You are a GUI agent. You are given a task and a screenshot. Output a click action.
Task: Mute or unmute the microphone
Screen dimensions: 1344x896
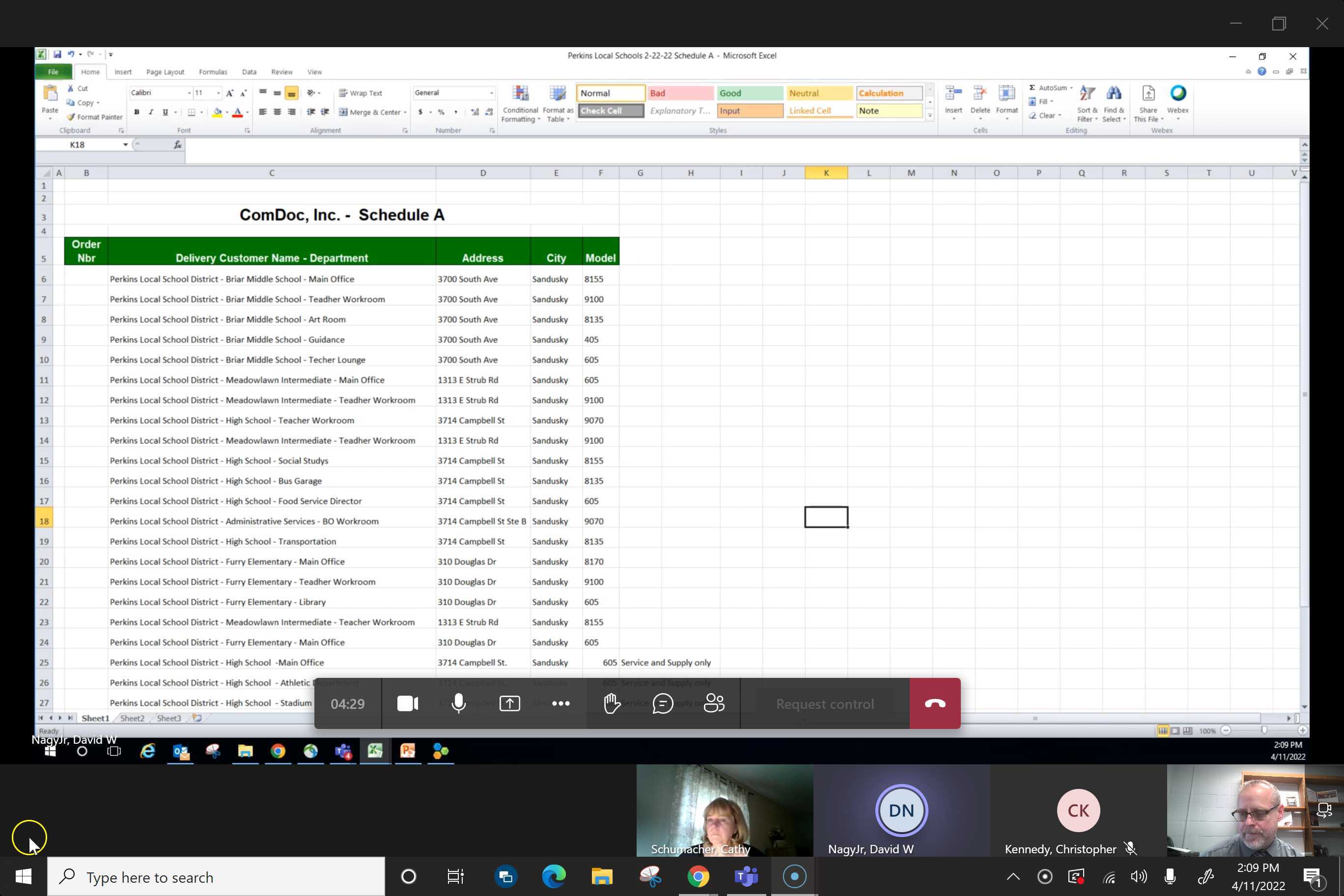pos(458,703)
